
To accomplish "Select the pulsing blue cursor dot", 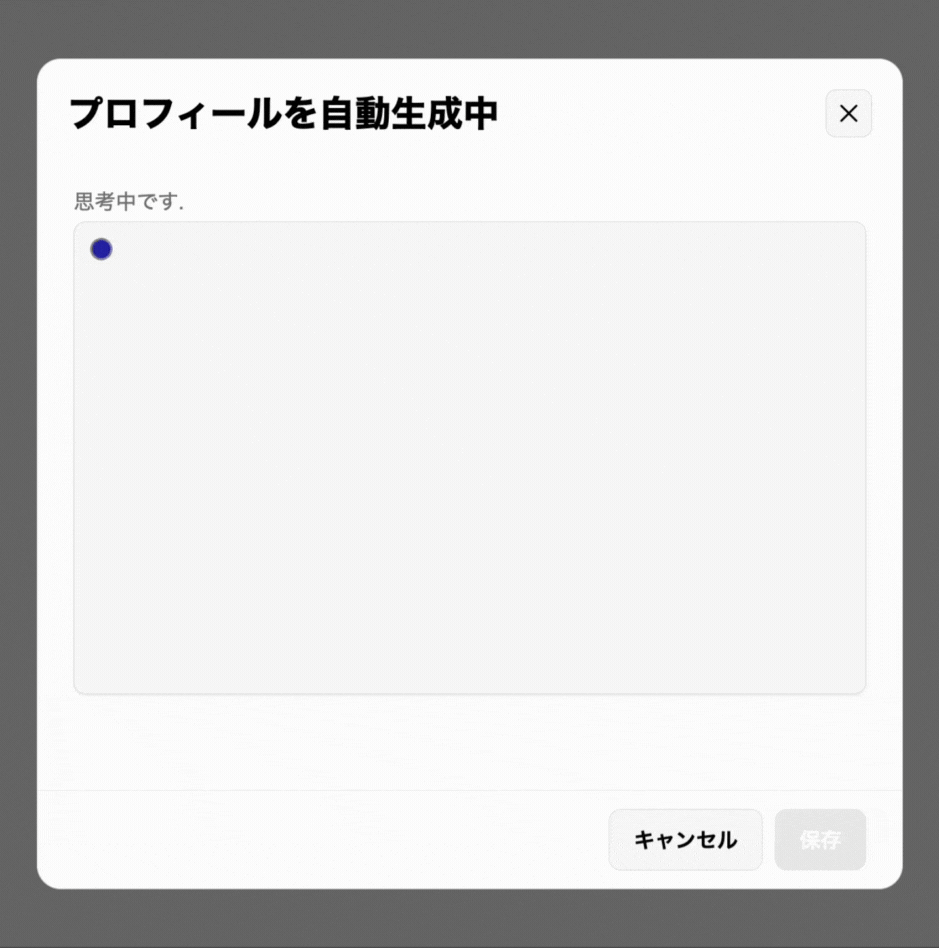I will 101,249.
